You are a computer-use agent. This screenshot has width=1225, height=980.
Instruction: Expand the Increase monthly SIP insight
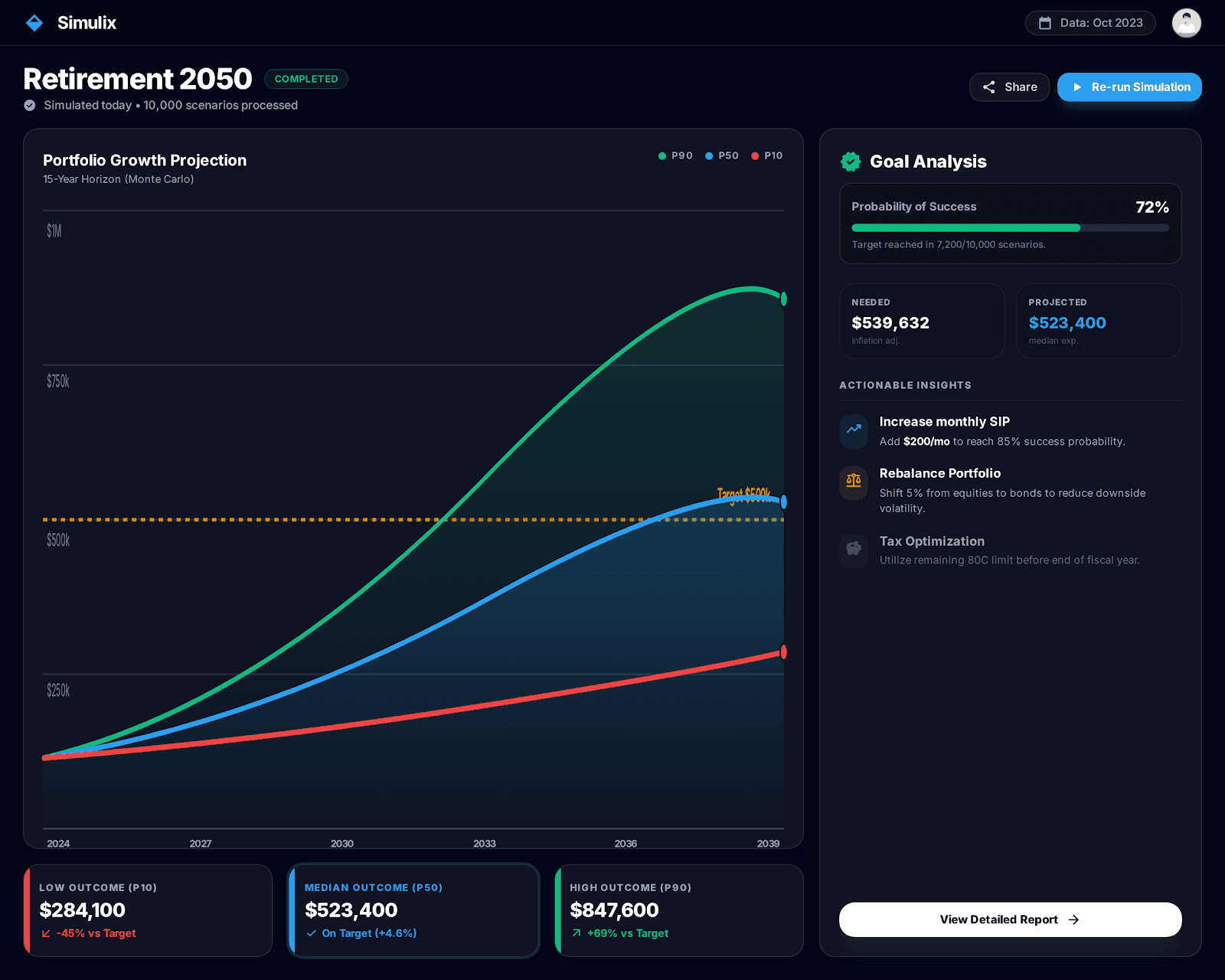pos(944,421)
